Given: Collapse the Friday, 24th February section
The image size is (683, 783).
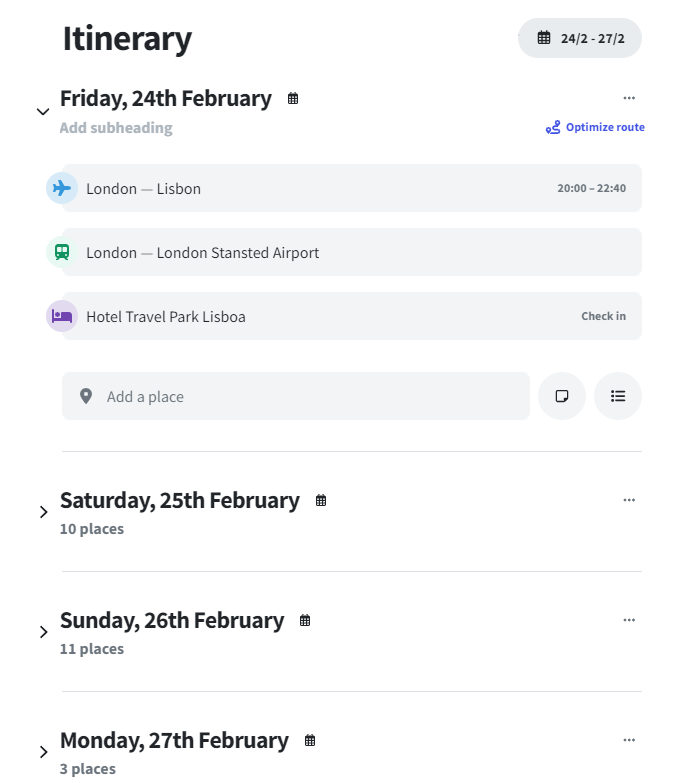Looking at the screenshot, I should point(43,111).
